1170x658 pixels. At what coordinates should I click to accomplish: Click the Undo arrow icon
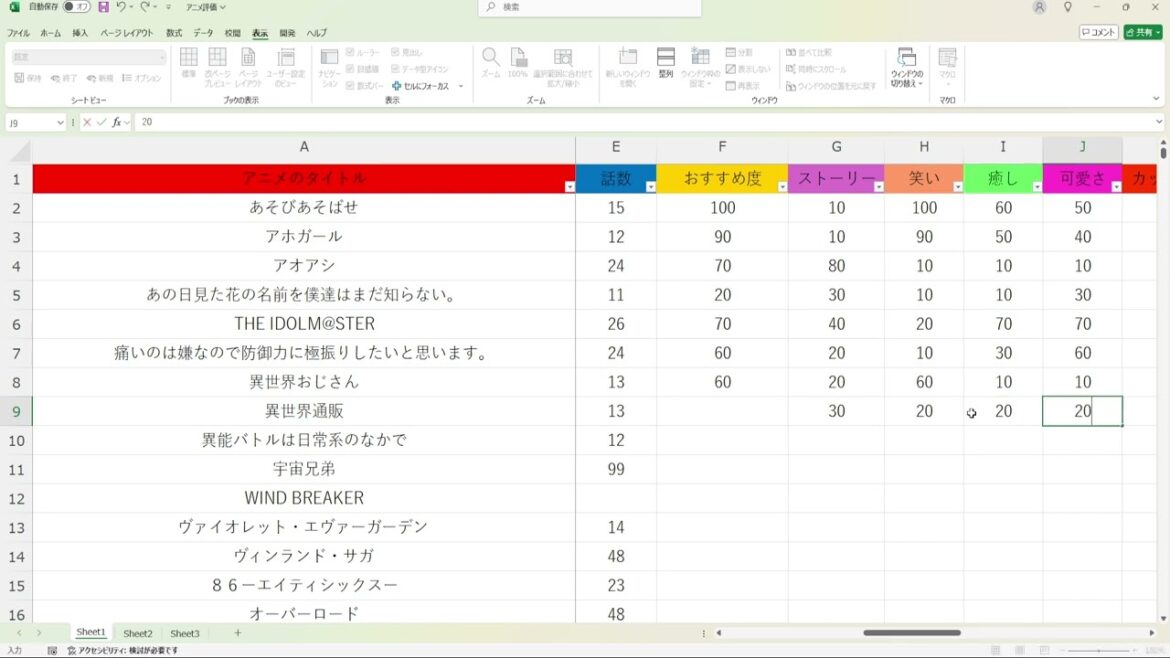[x=121, y=7]
